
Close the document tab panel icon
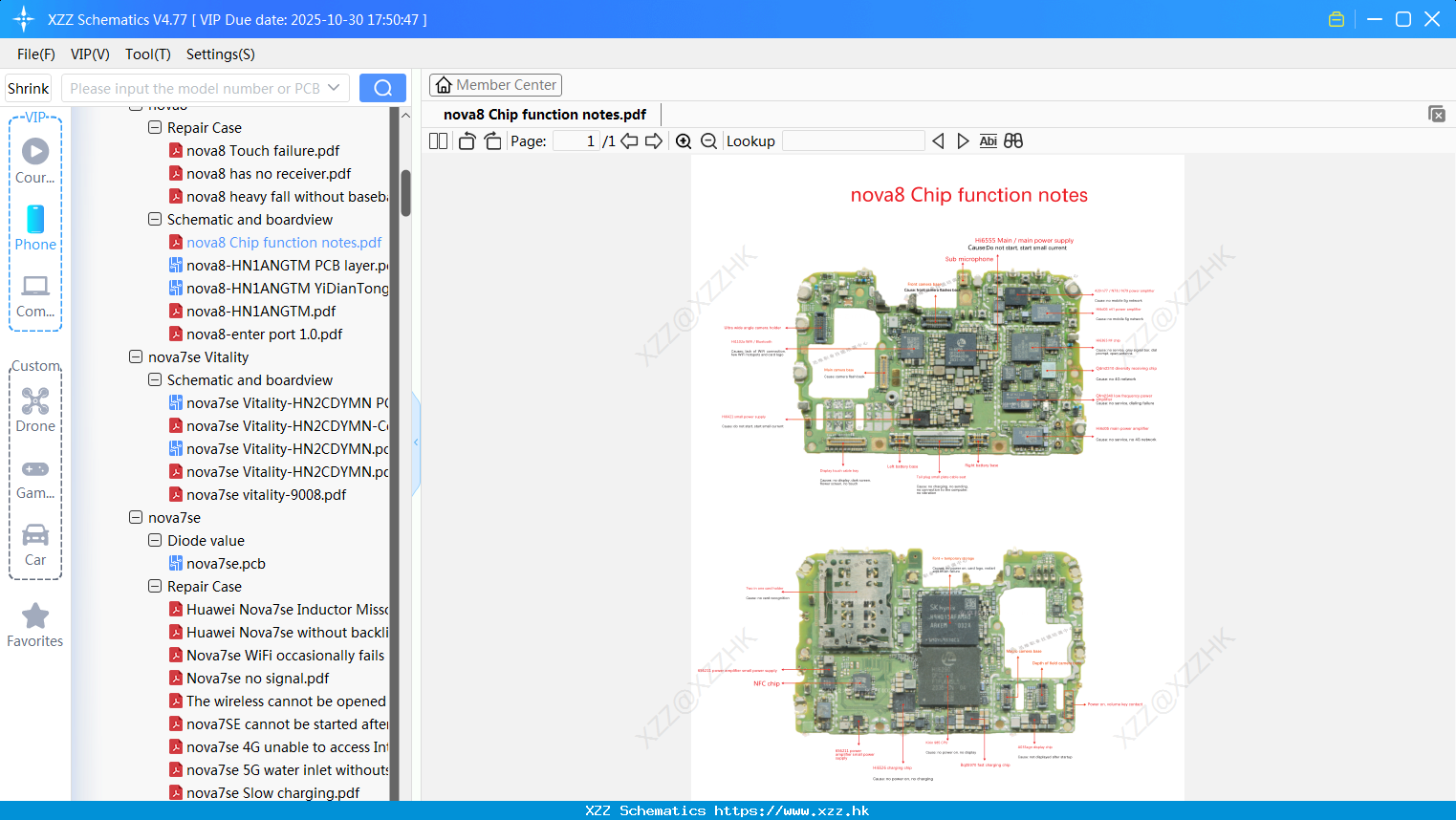pyautogui.click(x=1436, y=114)
